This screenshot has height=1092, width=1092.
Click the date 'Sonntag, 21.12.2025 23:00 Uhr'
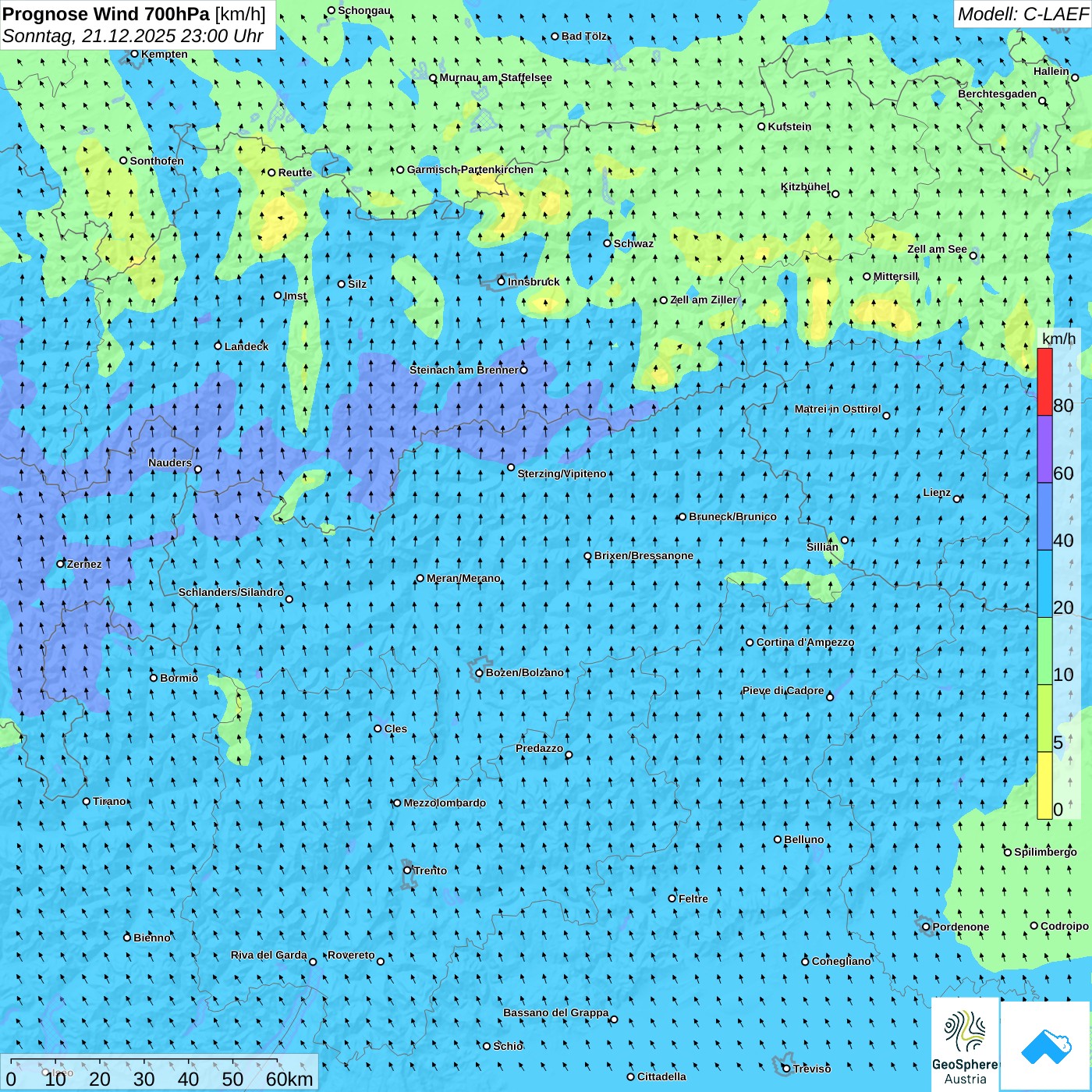(x=133, y=36)
